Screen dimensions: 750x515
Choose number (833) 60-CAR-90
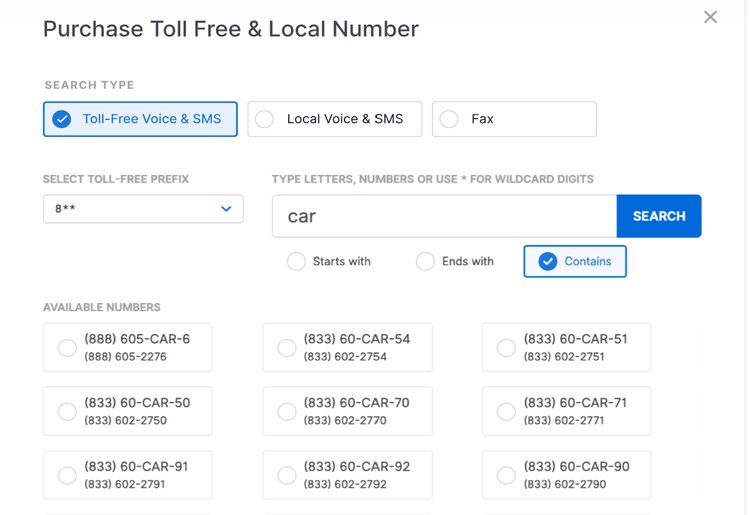(506, 475)
